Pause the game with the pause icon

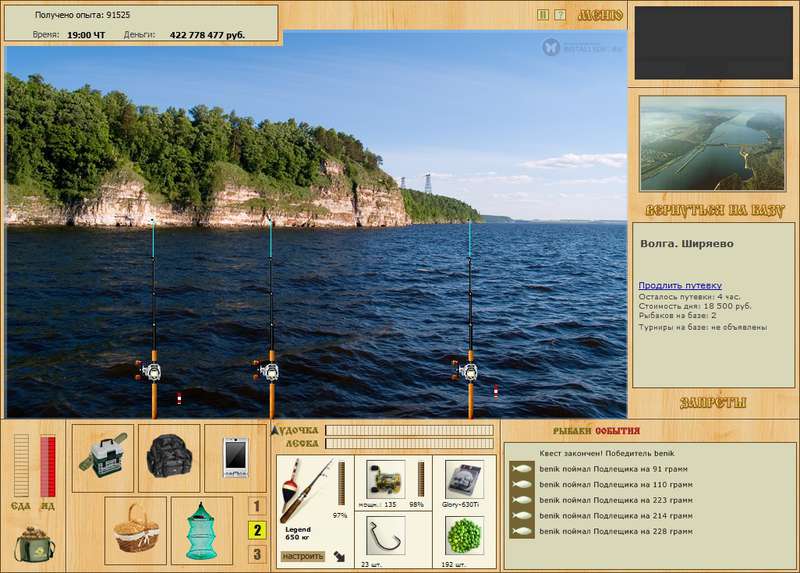[543, 15]
